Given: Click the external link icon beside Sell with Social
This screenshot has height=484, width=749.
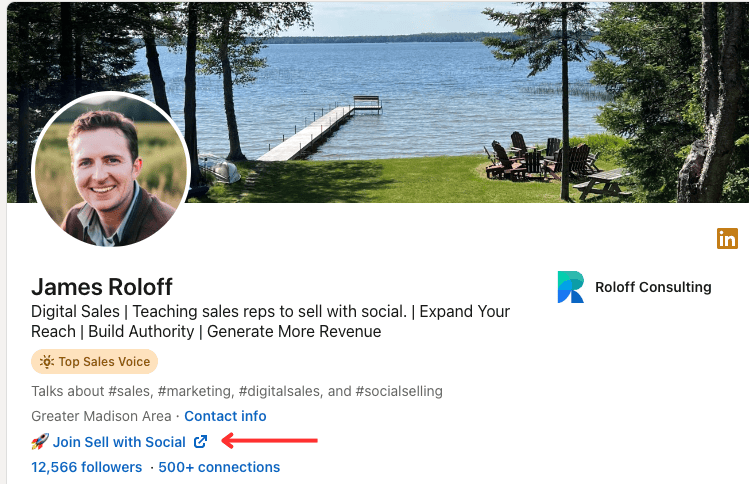Looking at the screenshot, I should 201,441.
